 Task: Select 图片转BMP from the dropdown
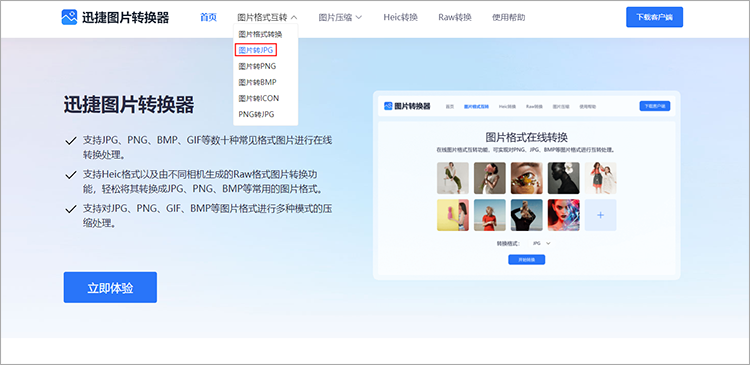click(257, 82)
